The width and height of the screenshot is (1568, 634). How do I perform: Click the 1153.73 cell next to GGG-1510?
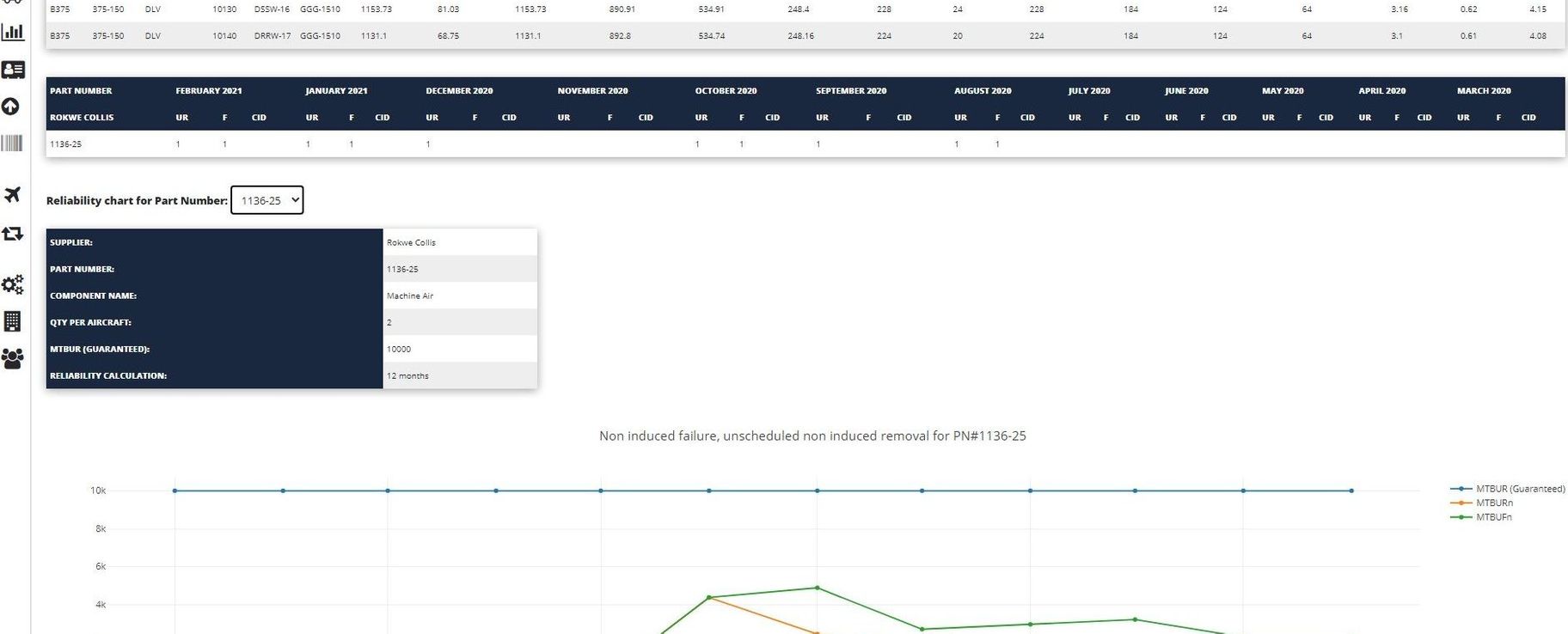point(377,9)
